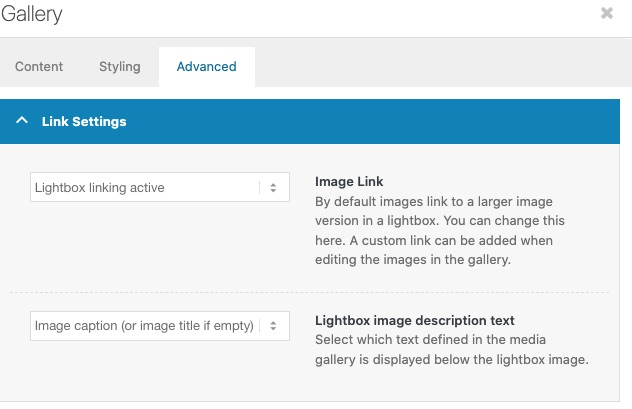Click Lightbox image description text heading
632x409 pixels.
415,320
